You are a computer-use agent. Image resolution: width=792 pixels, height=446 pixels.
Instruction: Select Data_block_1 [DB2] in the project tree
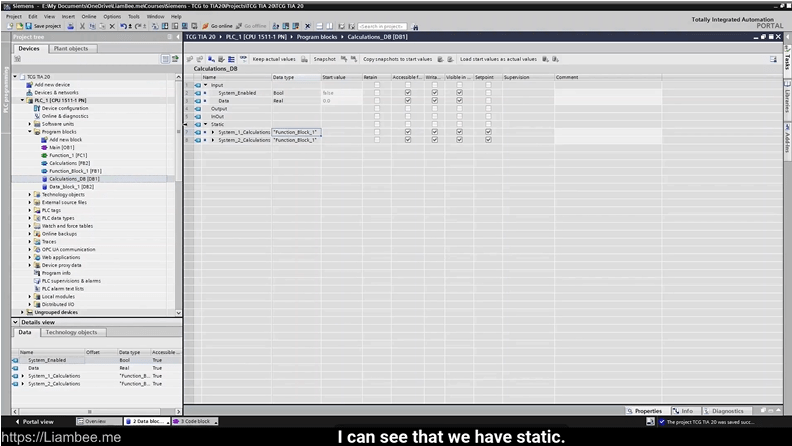(70, 186)
